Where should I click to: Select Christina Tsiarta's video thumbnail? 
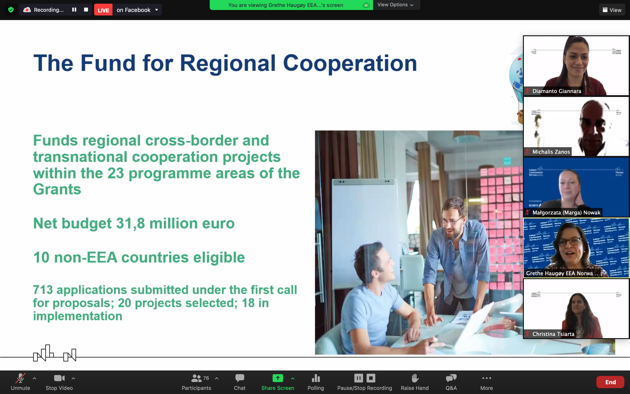(576, 308)
